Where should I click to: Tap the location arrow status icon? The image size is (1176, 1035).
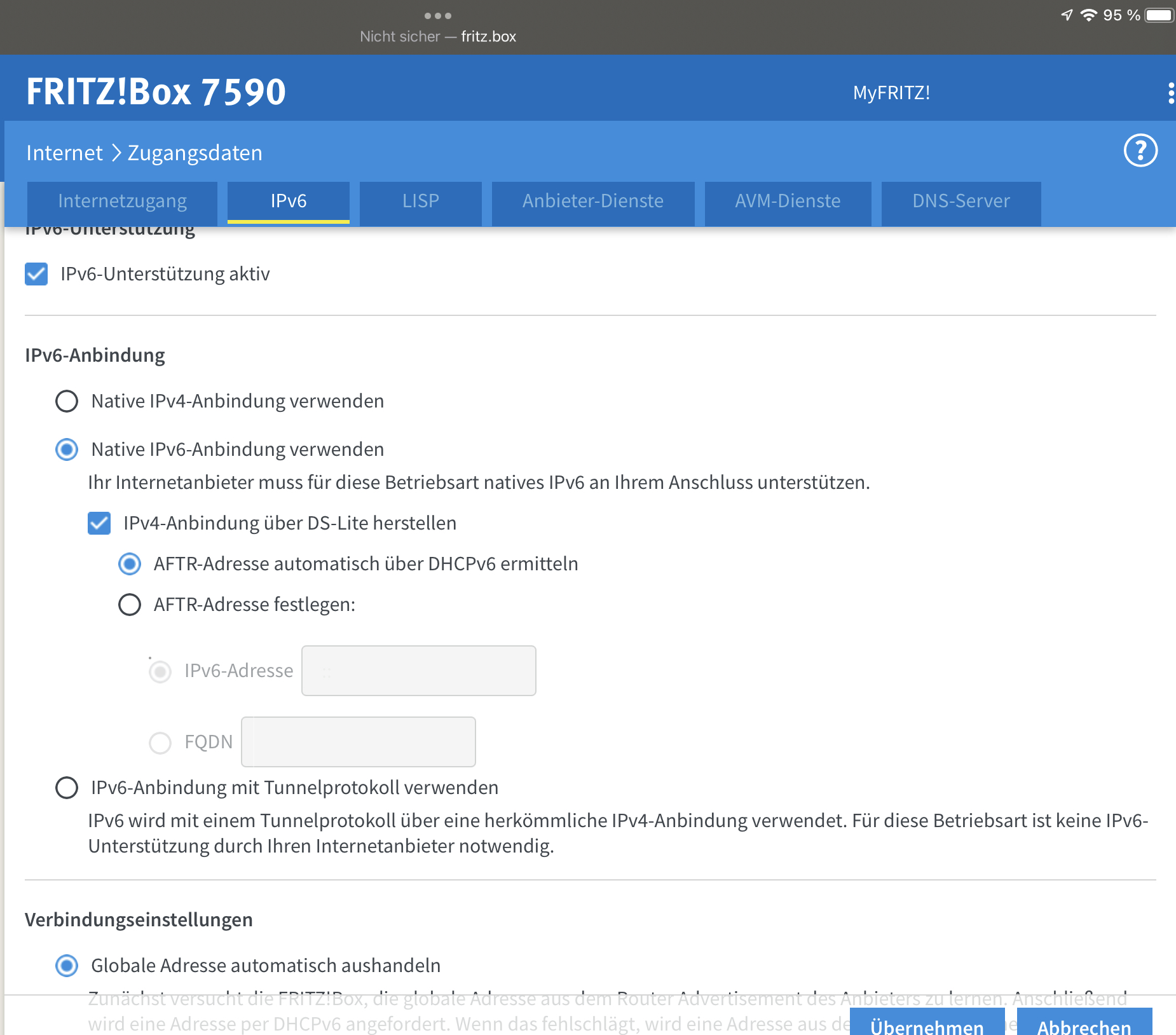[1067, 15]
